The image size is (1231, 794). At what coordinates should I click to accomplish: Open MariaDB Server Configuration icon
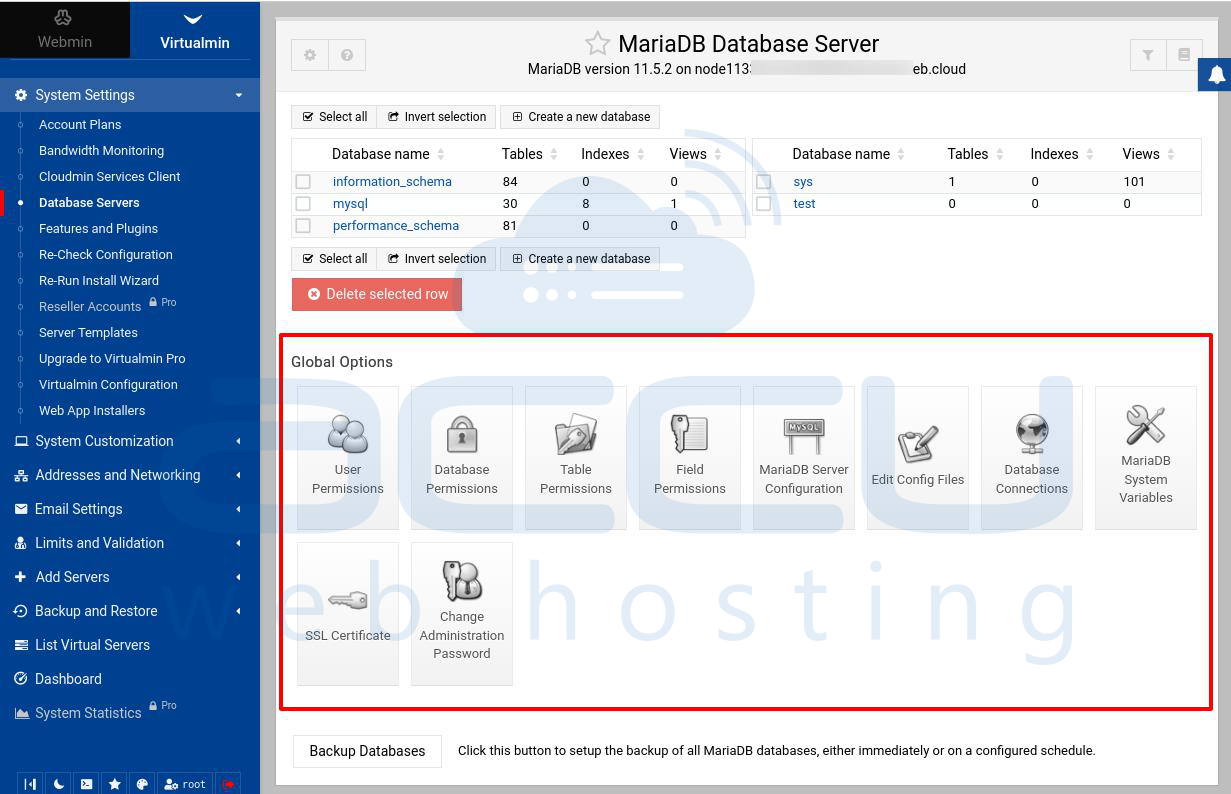point(804,458)
